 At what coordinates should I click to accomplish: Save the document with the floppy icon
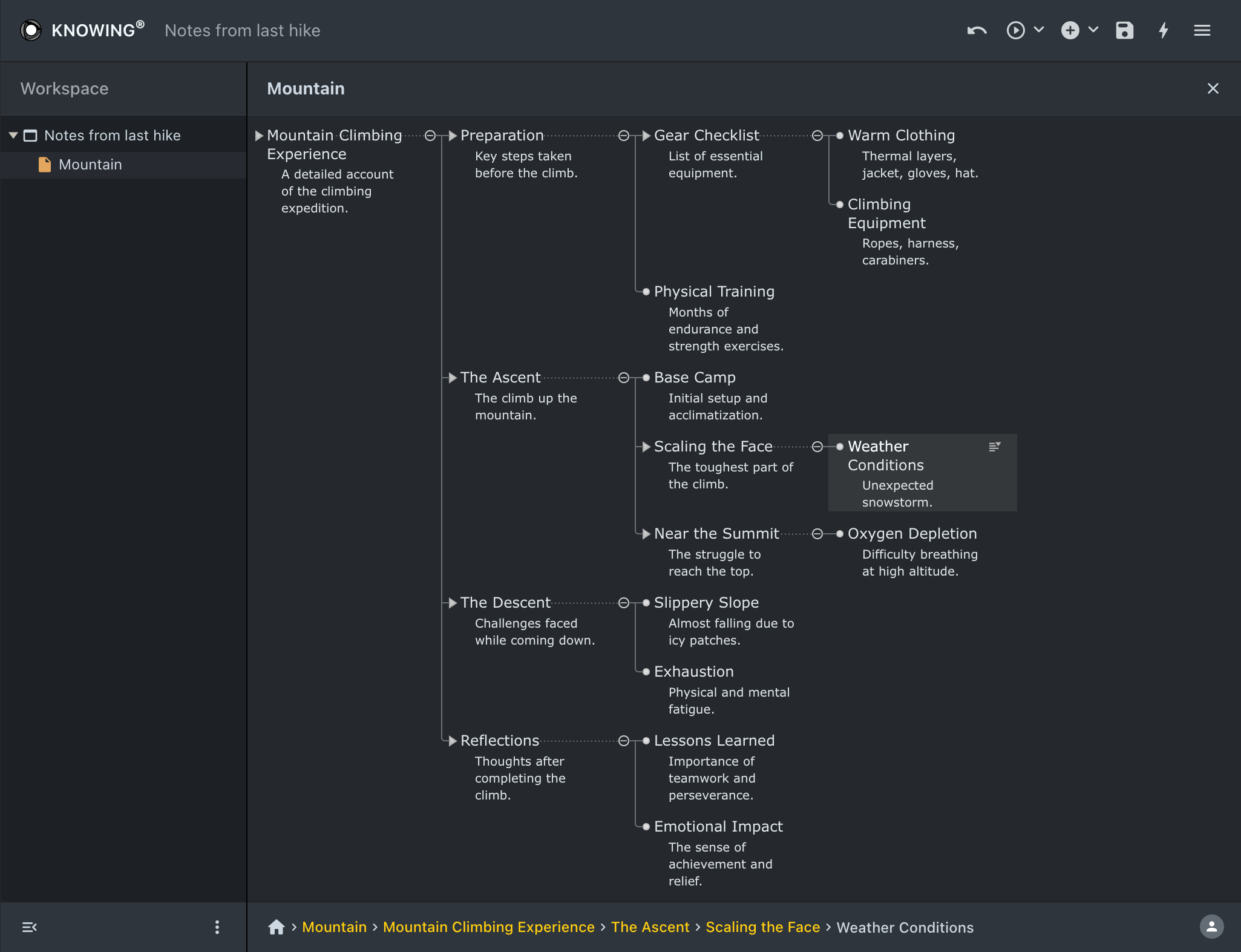point(1124,30)
